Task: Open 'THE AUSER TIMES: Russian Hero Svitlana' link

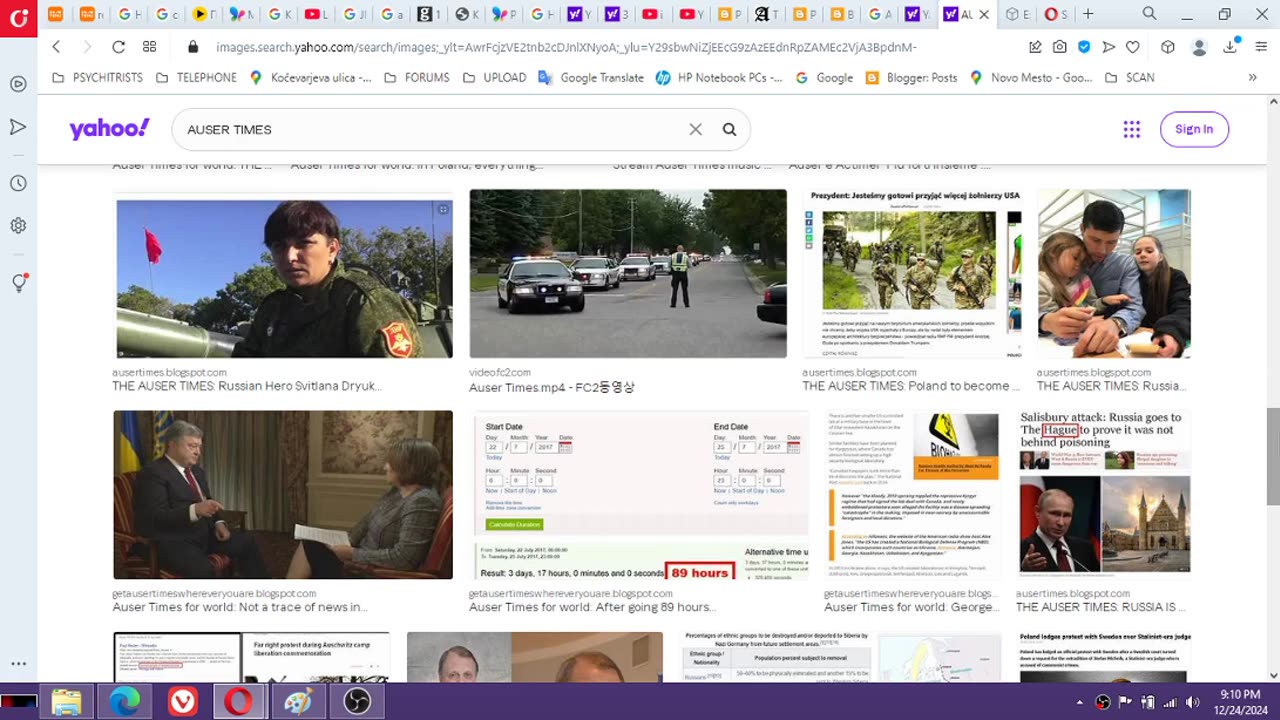Action: pyautogui.click(x=247, y=386)
